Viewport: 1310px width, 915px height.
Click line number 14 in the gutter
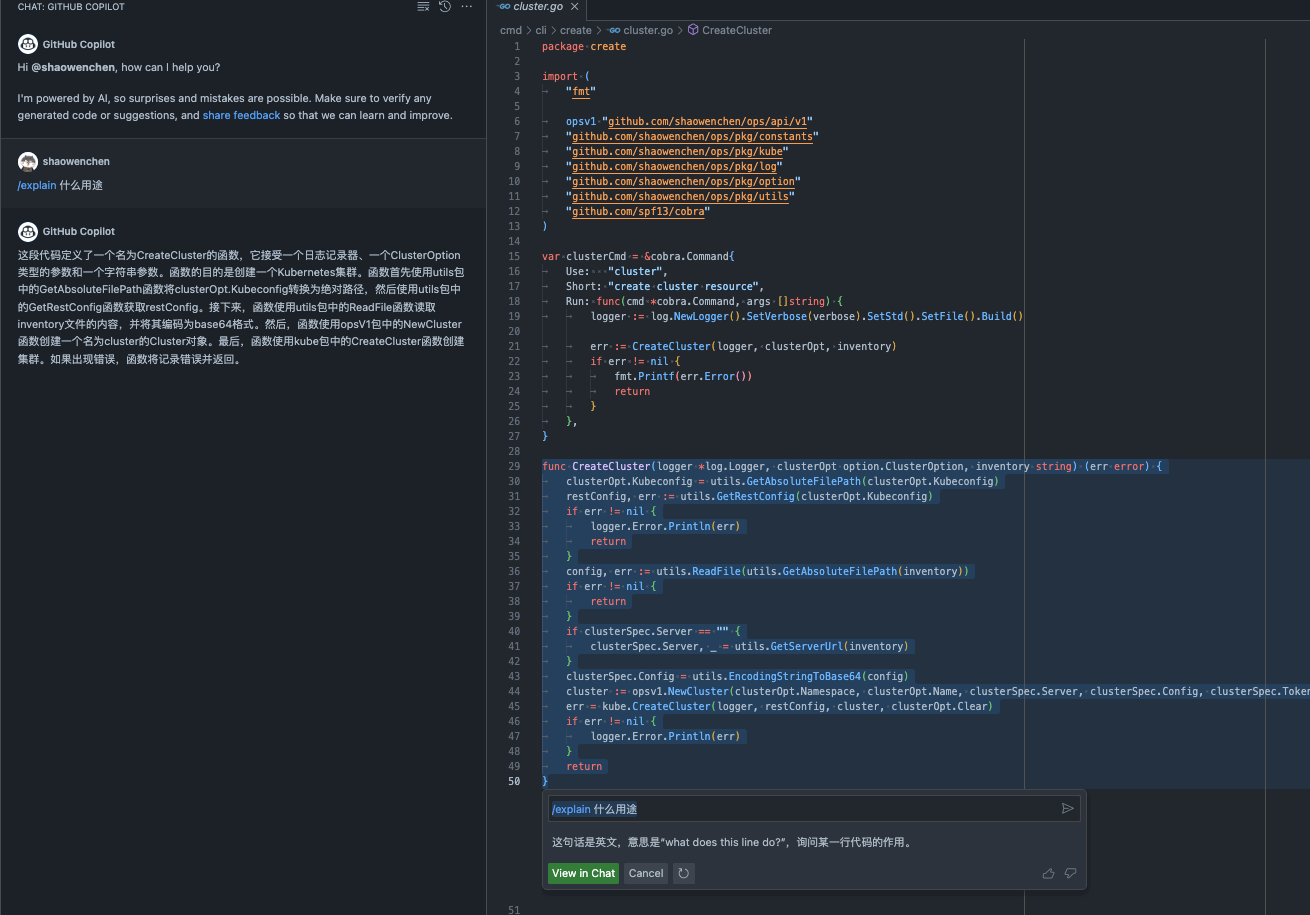pos(514,241)
